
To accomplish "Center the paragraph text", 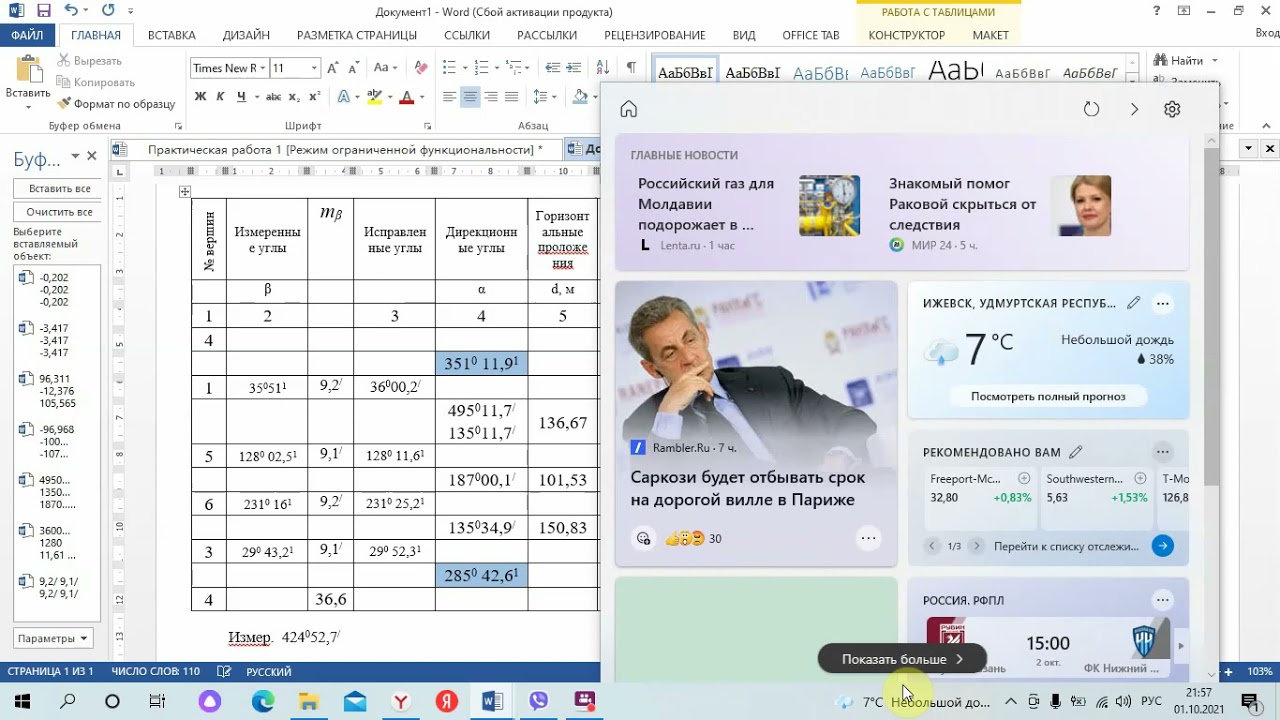I will pyautogui.click(x=470, y=97).
